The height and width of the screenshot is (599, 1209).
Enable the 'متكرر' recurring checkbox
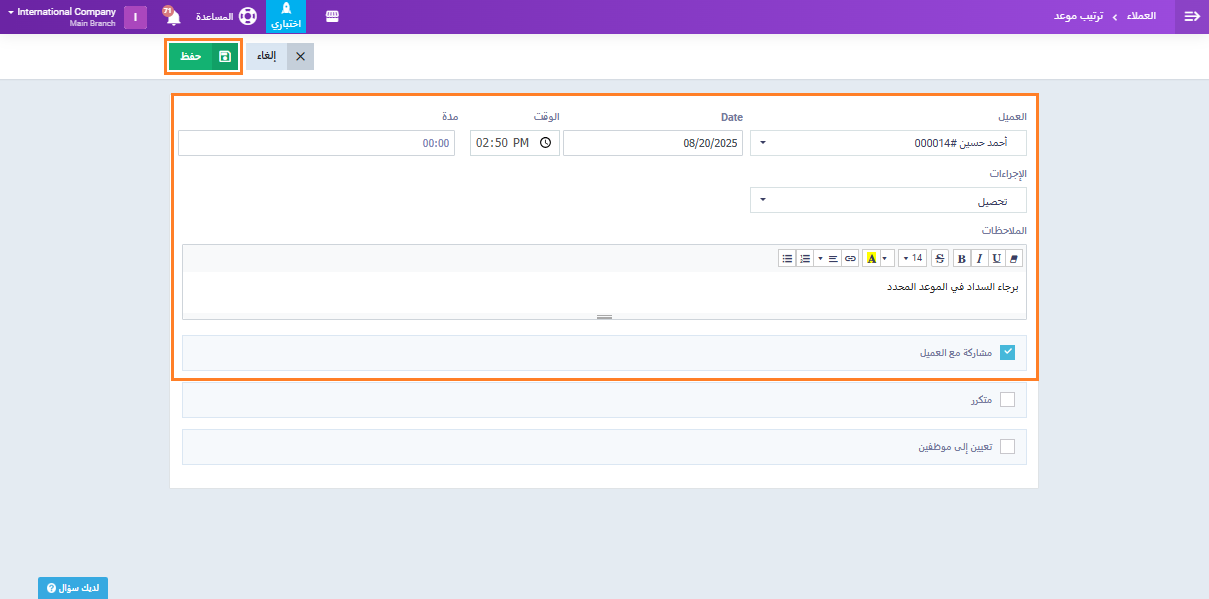pyautogui.click(x=1007, y=400)
